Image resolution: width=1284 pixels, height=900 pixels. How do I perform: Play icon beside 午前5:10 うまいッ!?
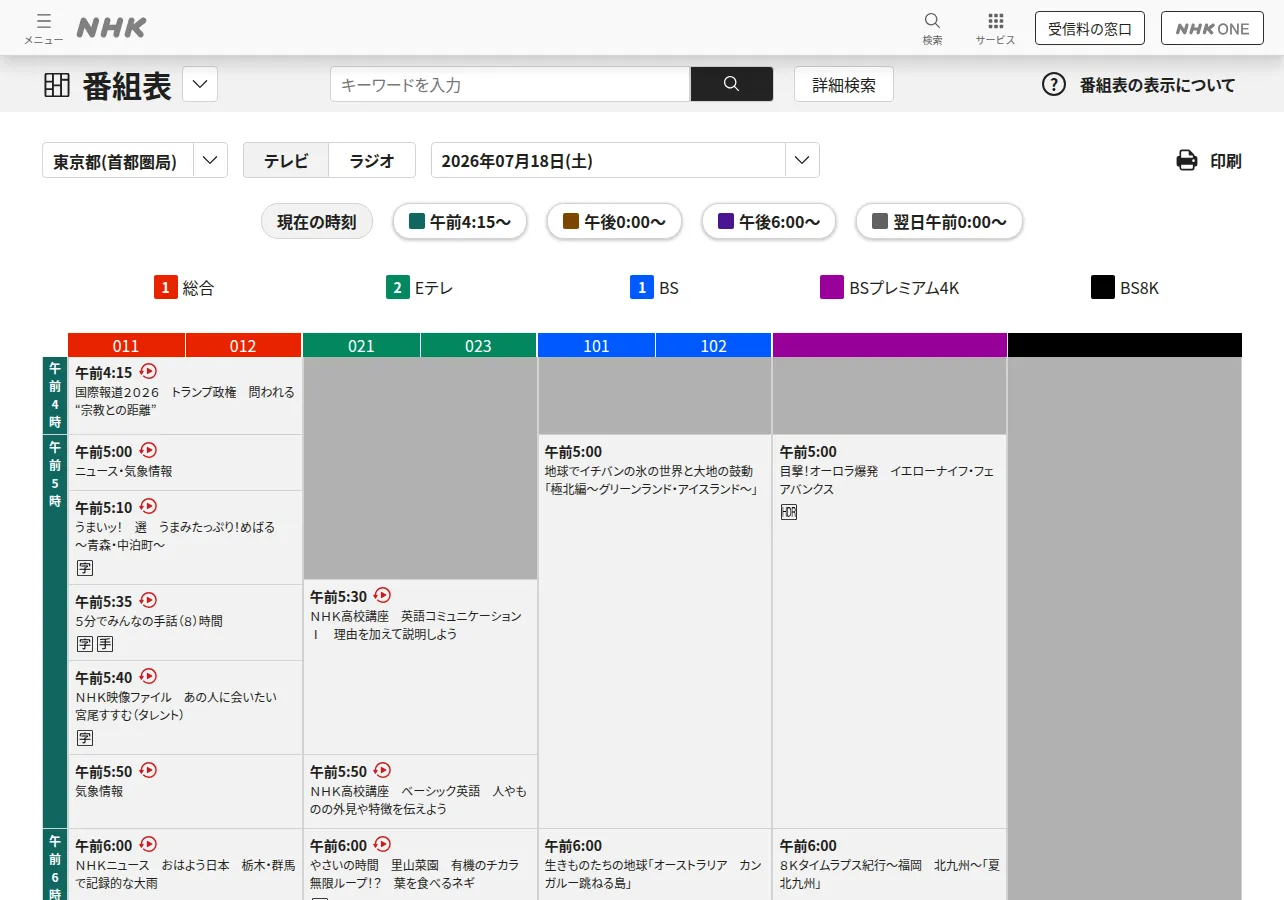point(148,506)
